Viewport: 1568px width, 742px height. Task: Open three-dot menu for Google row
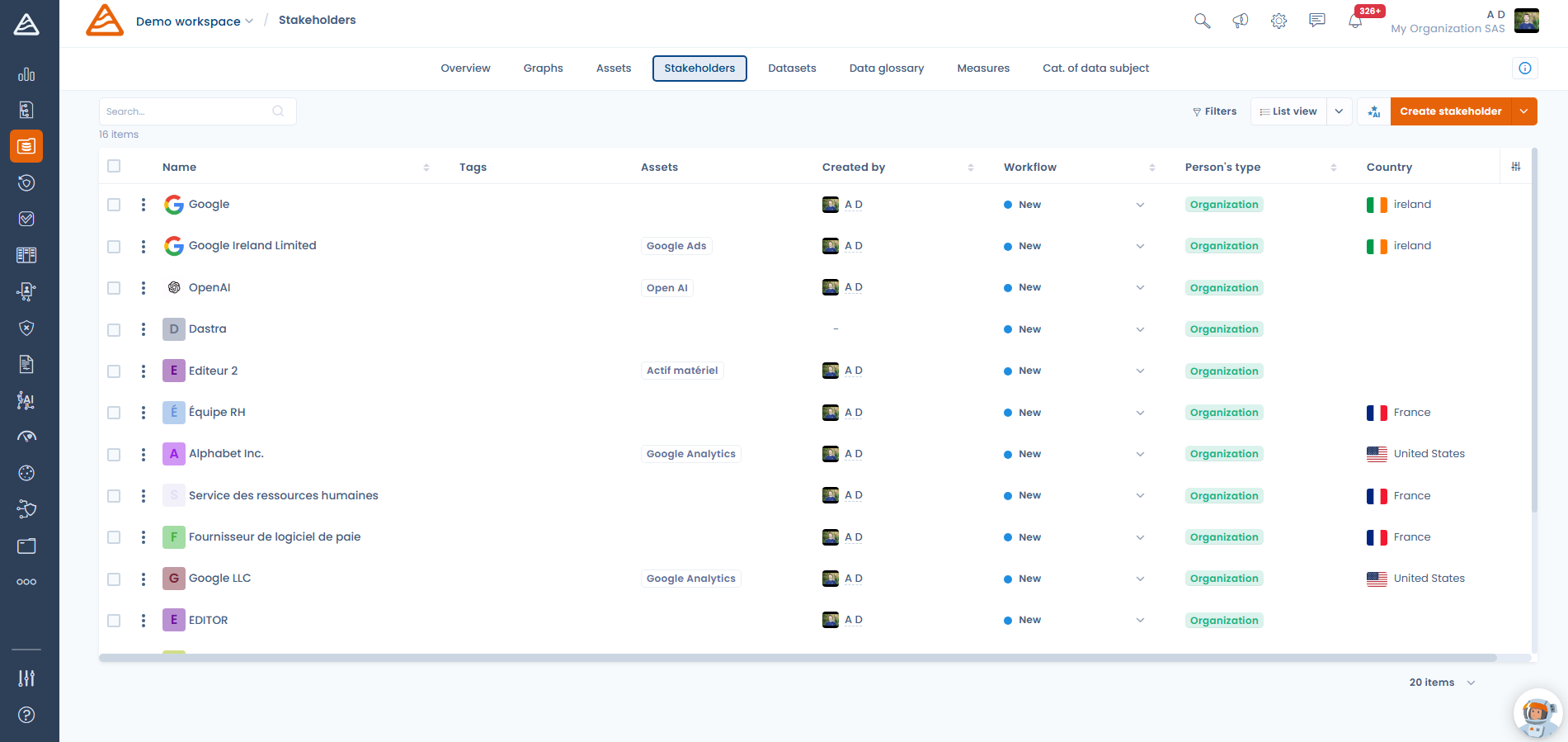pyautogui.click(x=144, y=205)
